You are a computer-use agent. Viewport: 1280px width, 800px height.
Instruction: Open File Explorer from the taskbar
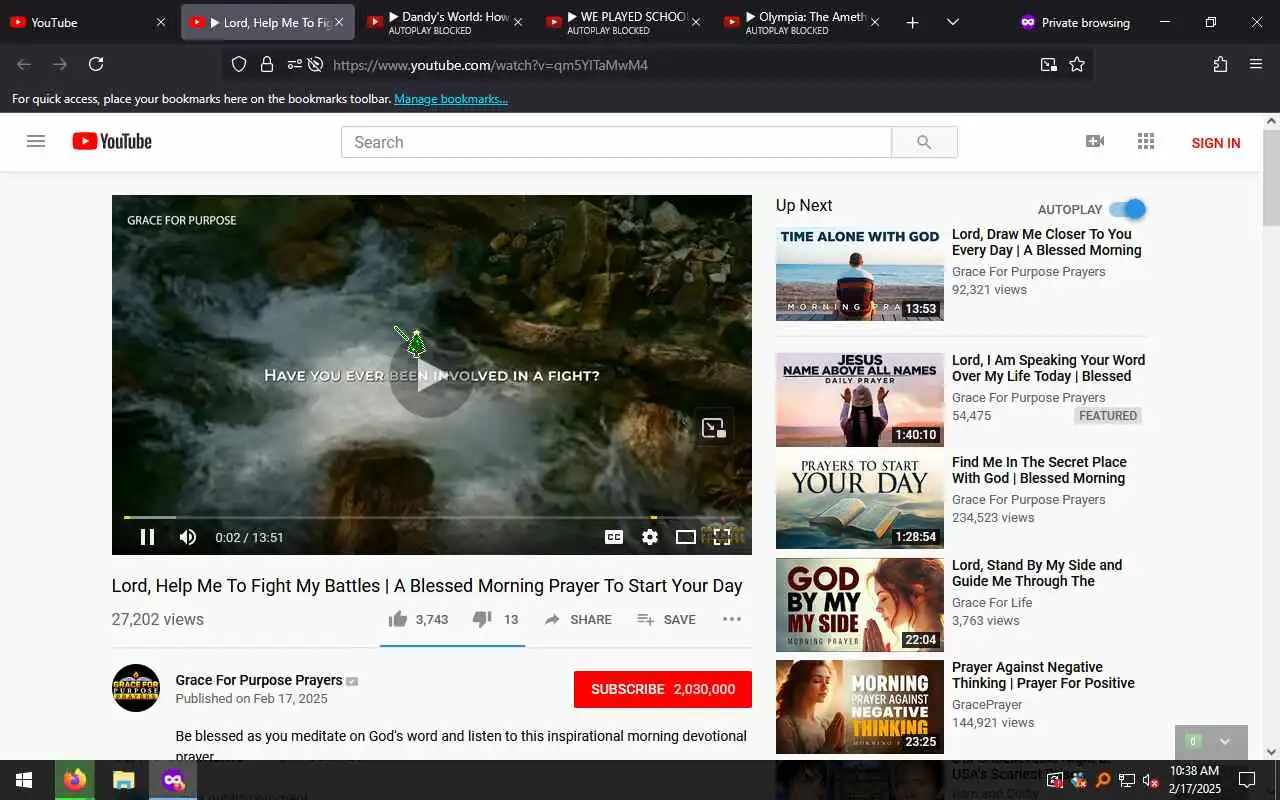pos(123,780)
